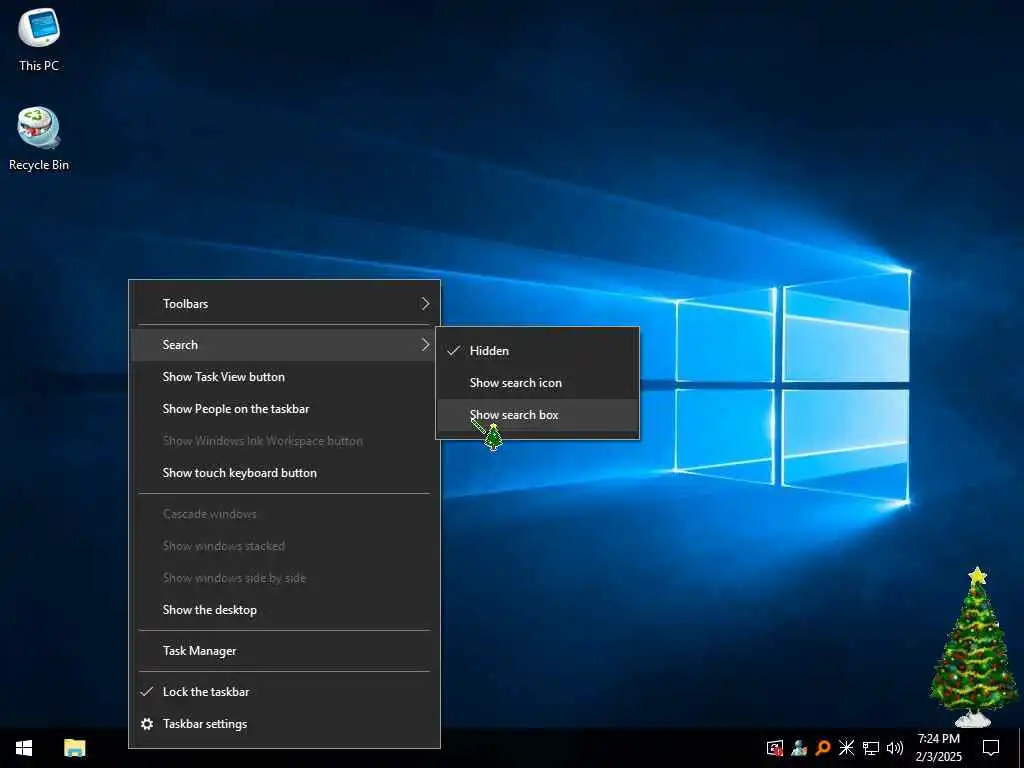Click the Show desktop sliver at taskbar end
Viewport: 1024px width, 768px height.
(1021, 748)
